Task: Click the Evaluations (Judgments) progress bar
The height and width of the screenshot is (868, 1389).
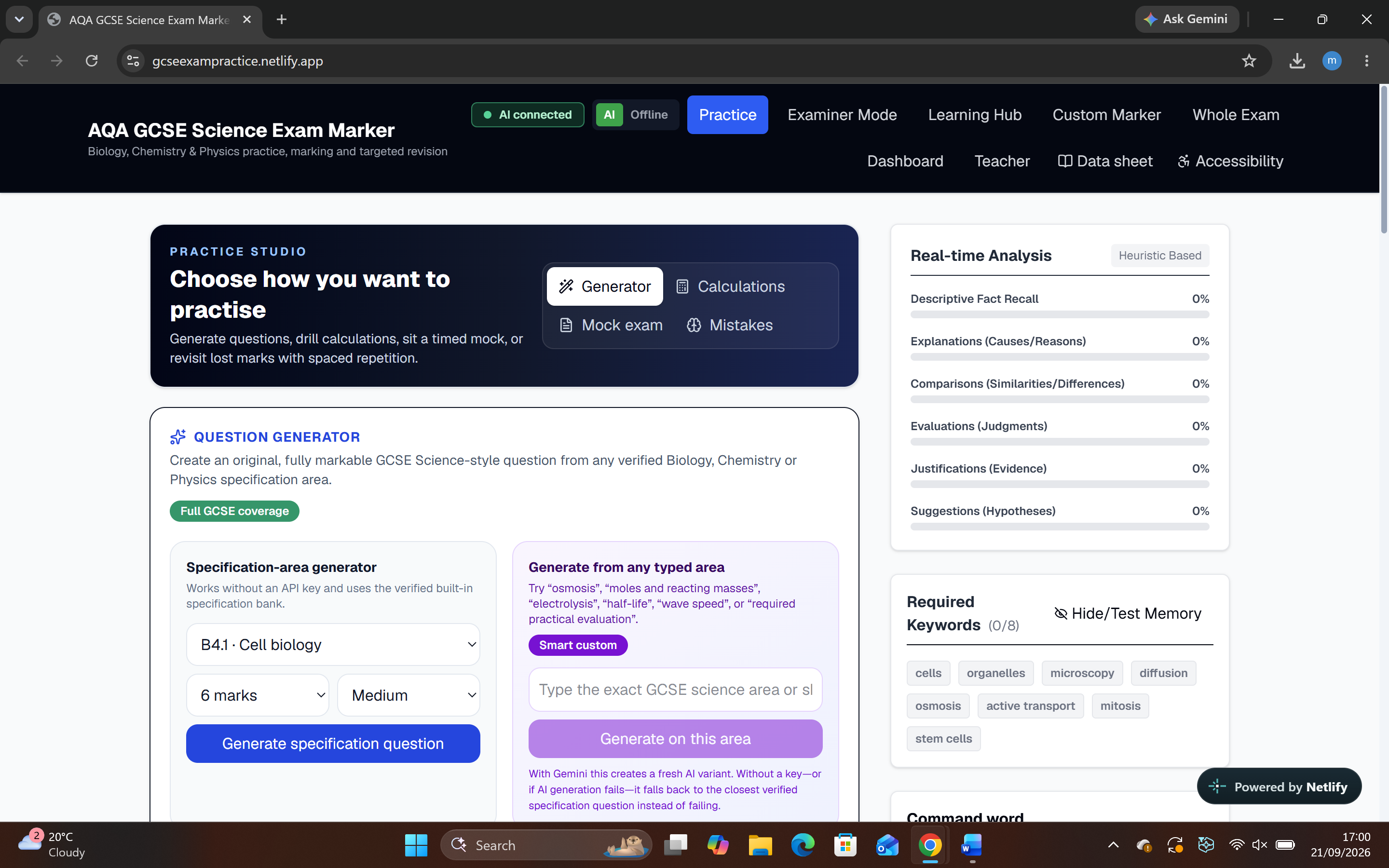Action: 1060,442
